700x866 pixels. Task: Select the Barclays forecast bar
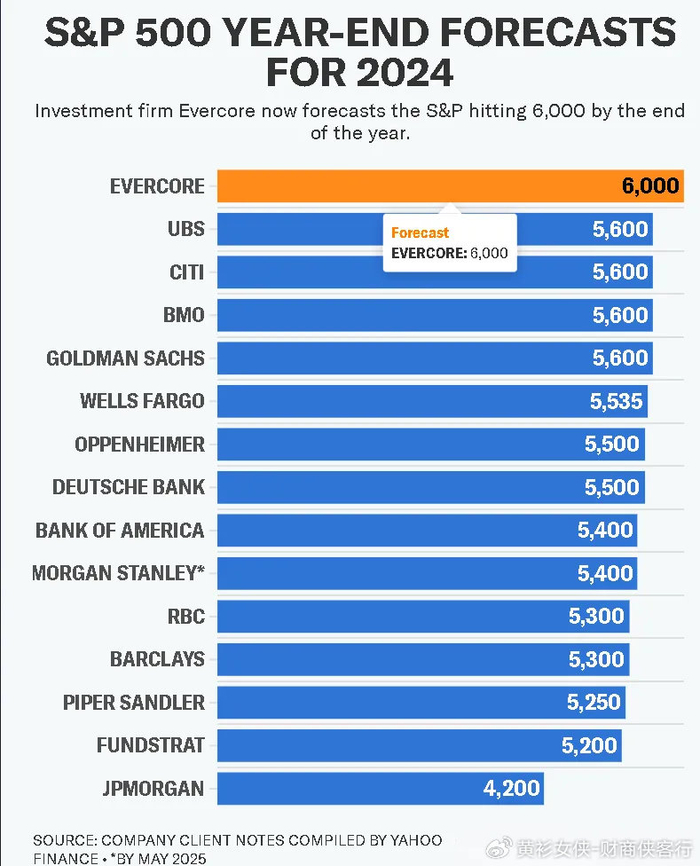point(423,659)
